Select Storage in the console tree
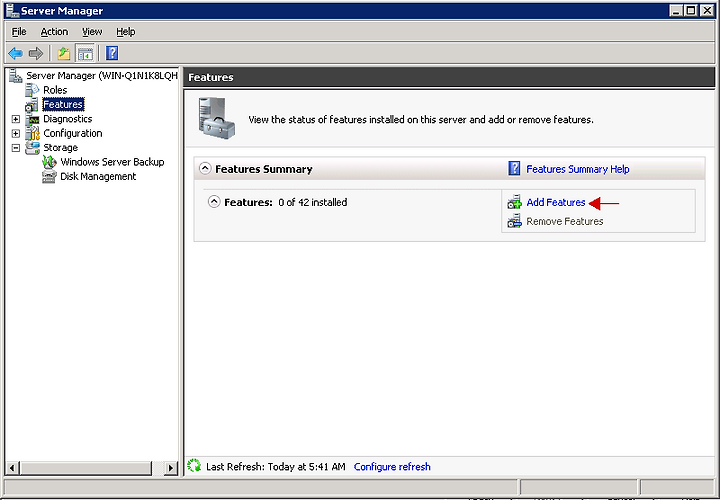Screen dimensions: 720x500 pos(60,148)
